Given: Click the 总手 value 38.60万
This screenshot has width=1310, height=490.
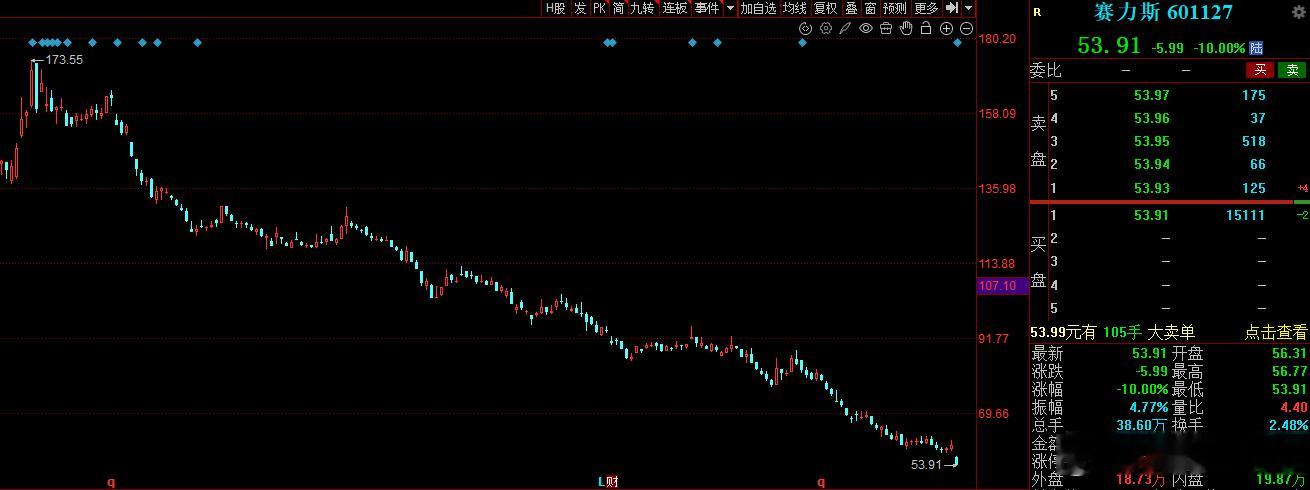Looking at the screenshot, I should click(1142, 425).
